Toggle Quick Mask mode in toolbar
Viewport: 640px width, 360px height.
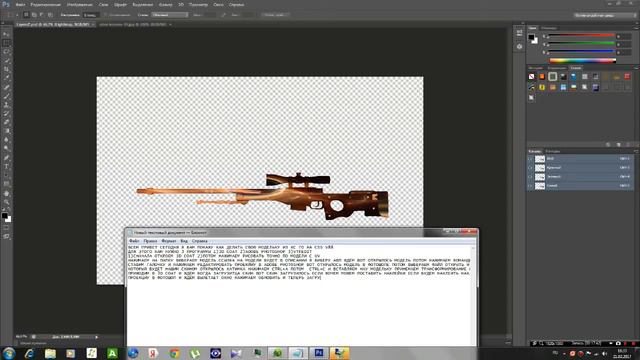coord(6,228)
